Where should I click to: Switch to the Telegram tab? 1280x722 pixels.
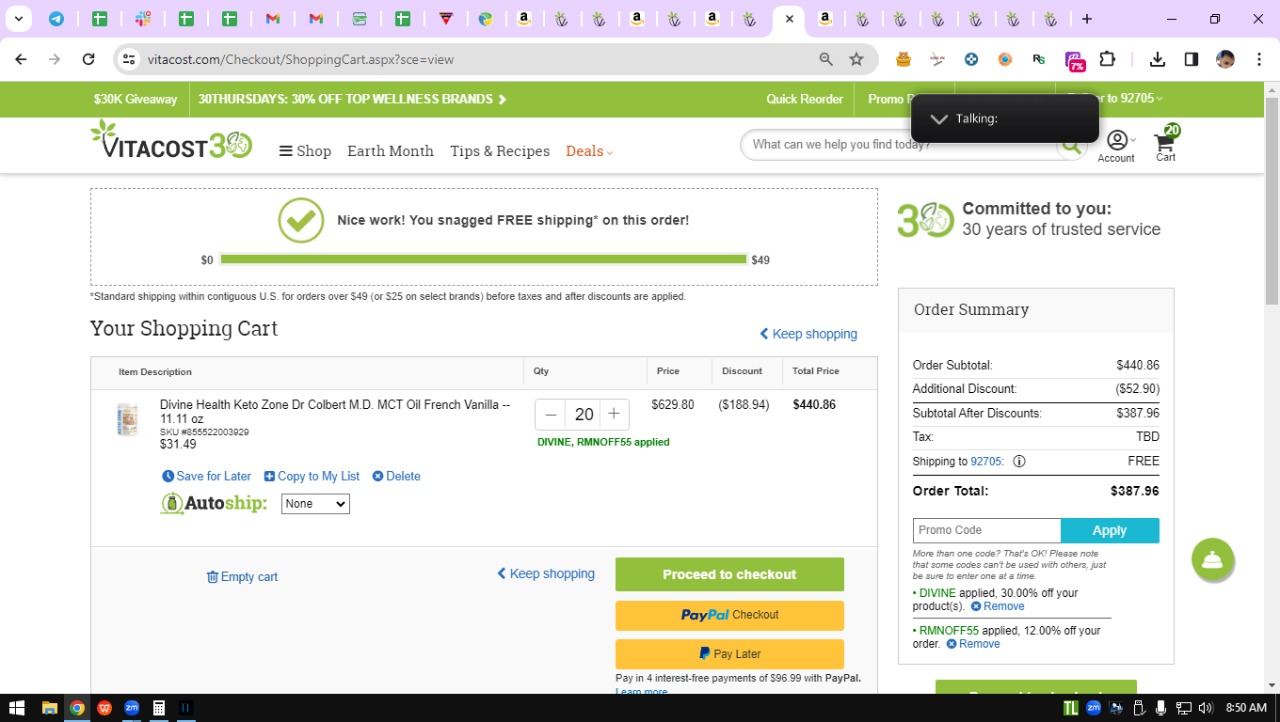56,19
